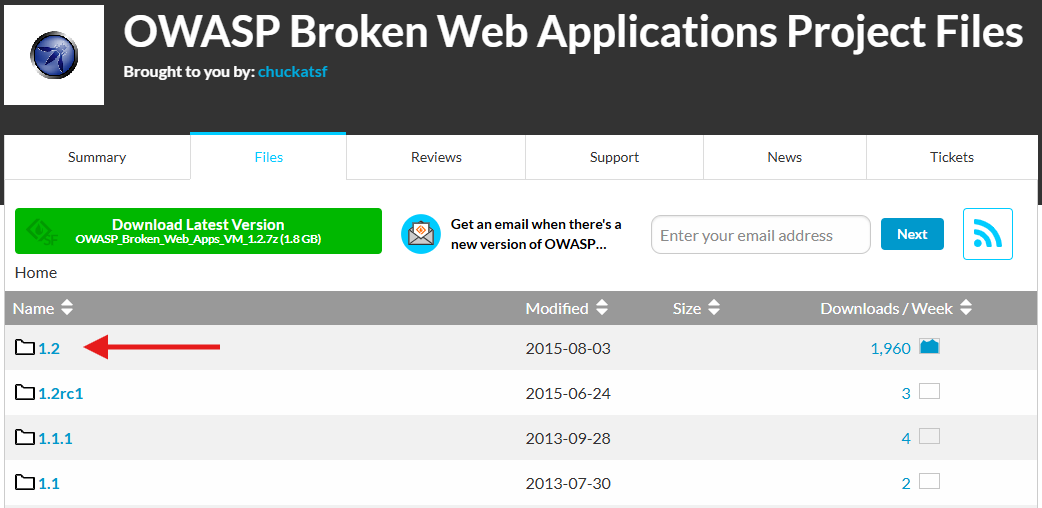This screenshot has height=508, width=1042.
Task: Click the folder icon beside 1.1.1
Action: coord(25,438)
